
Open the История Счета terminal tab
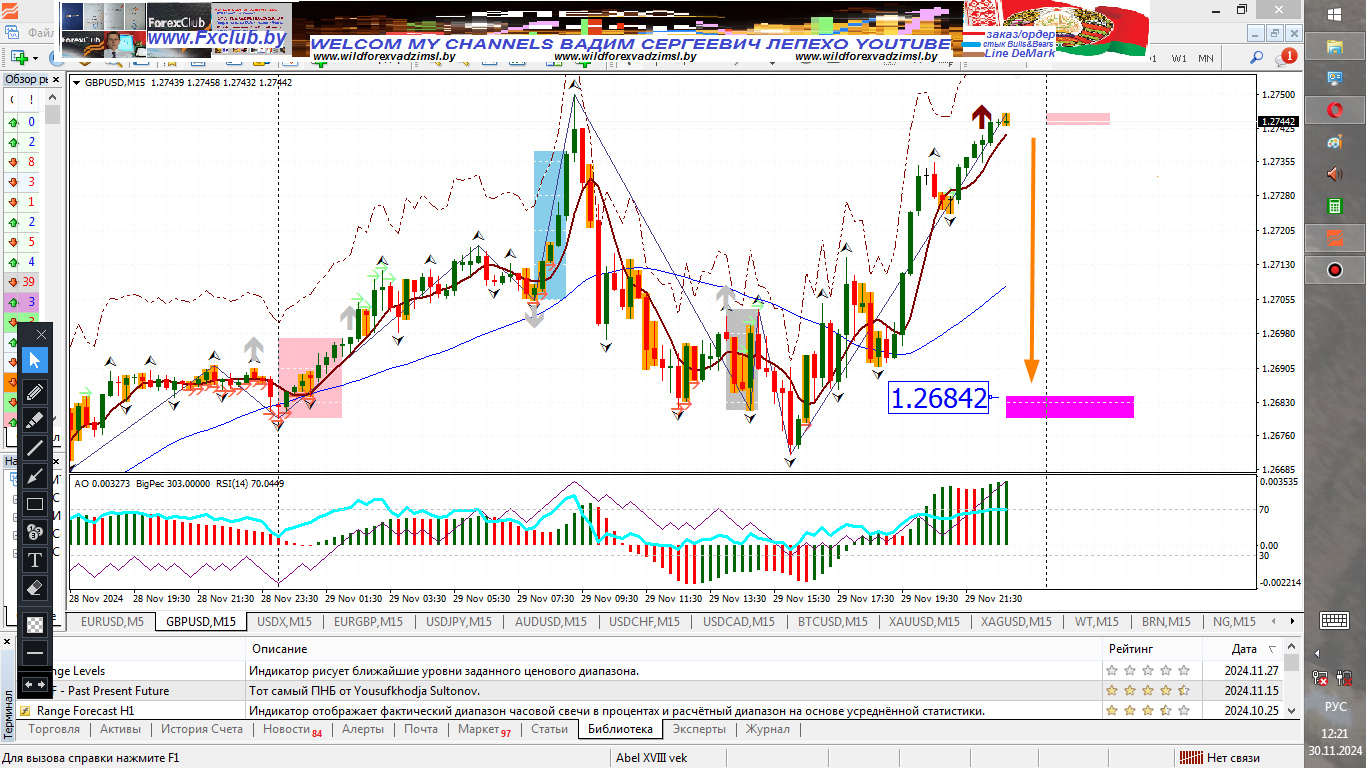pyautogui.click(x=202, y=729)
